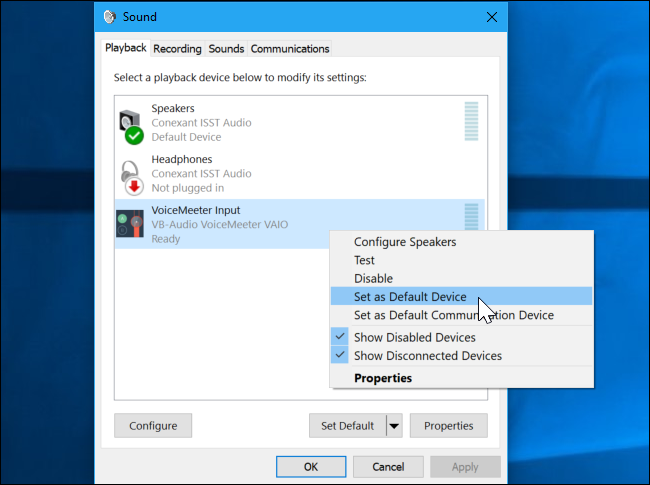
Task: Click the greyed-out Apply button
Action: coord(465,467)
